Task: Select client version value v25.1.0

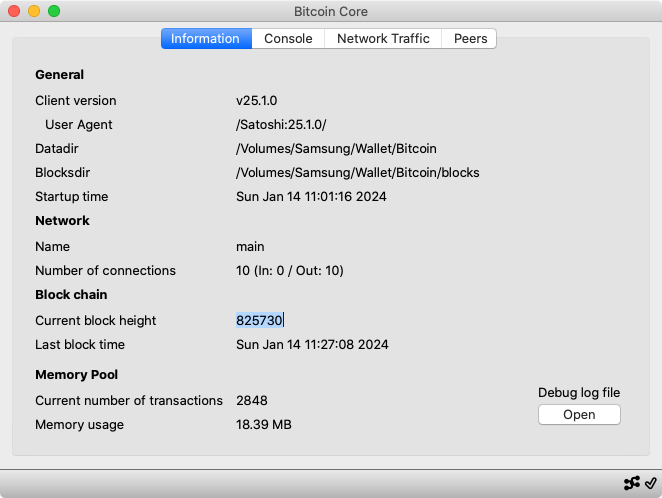Action: pyautogui.click(x=257, y=100)
